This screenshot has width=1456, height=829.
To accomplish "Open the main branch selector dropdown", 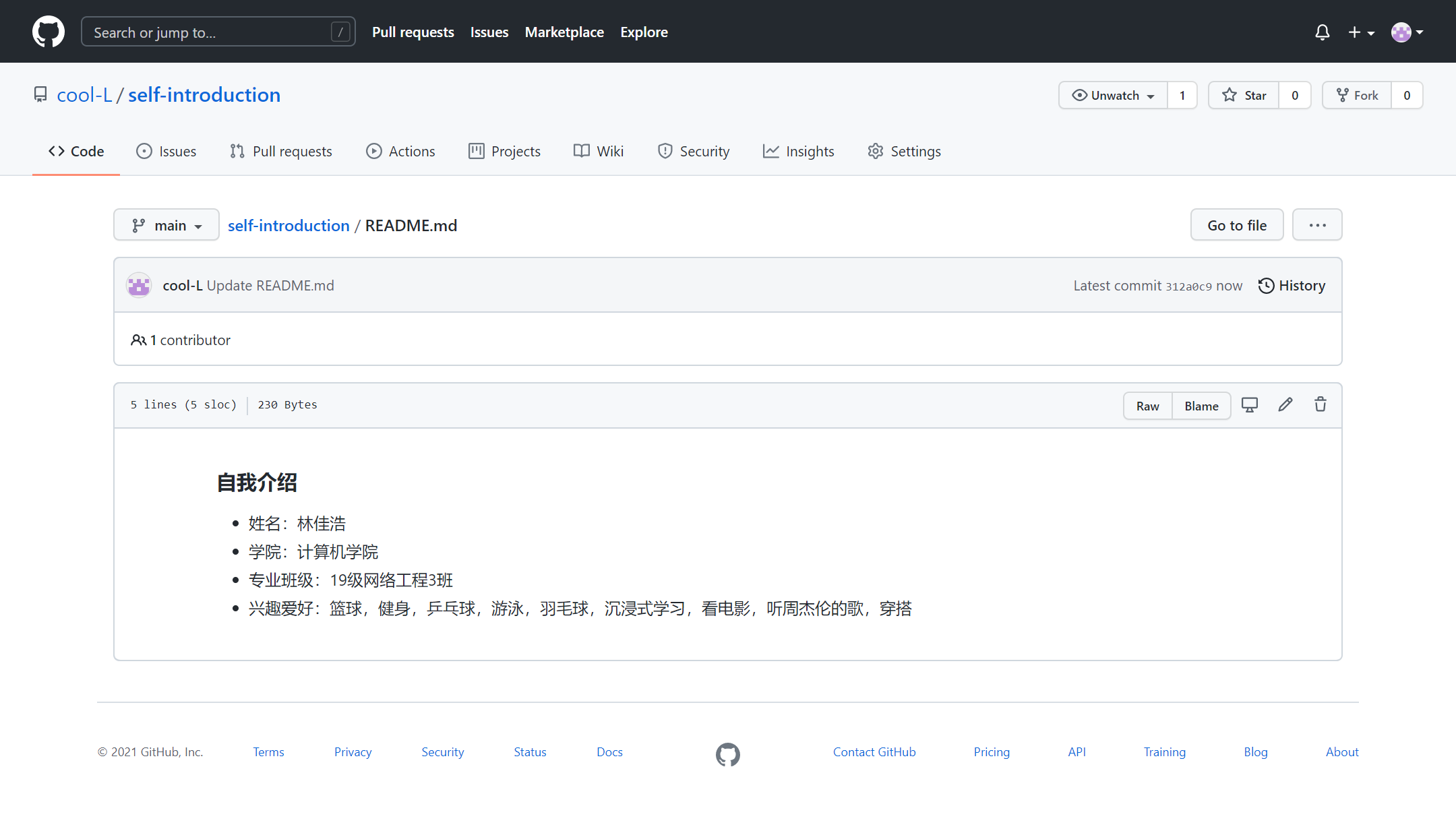I will pyautogui.click(x=166, y=225).
